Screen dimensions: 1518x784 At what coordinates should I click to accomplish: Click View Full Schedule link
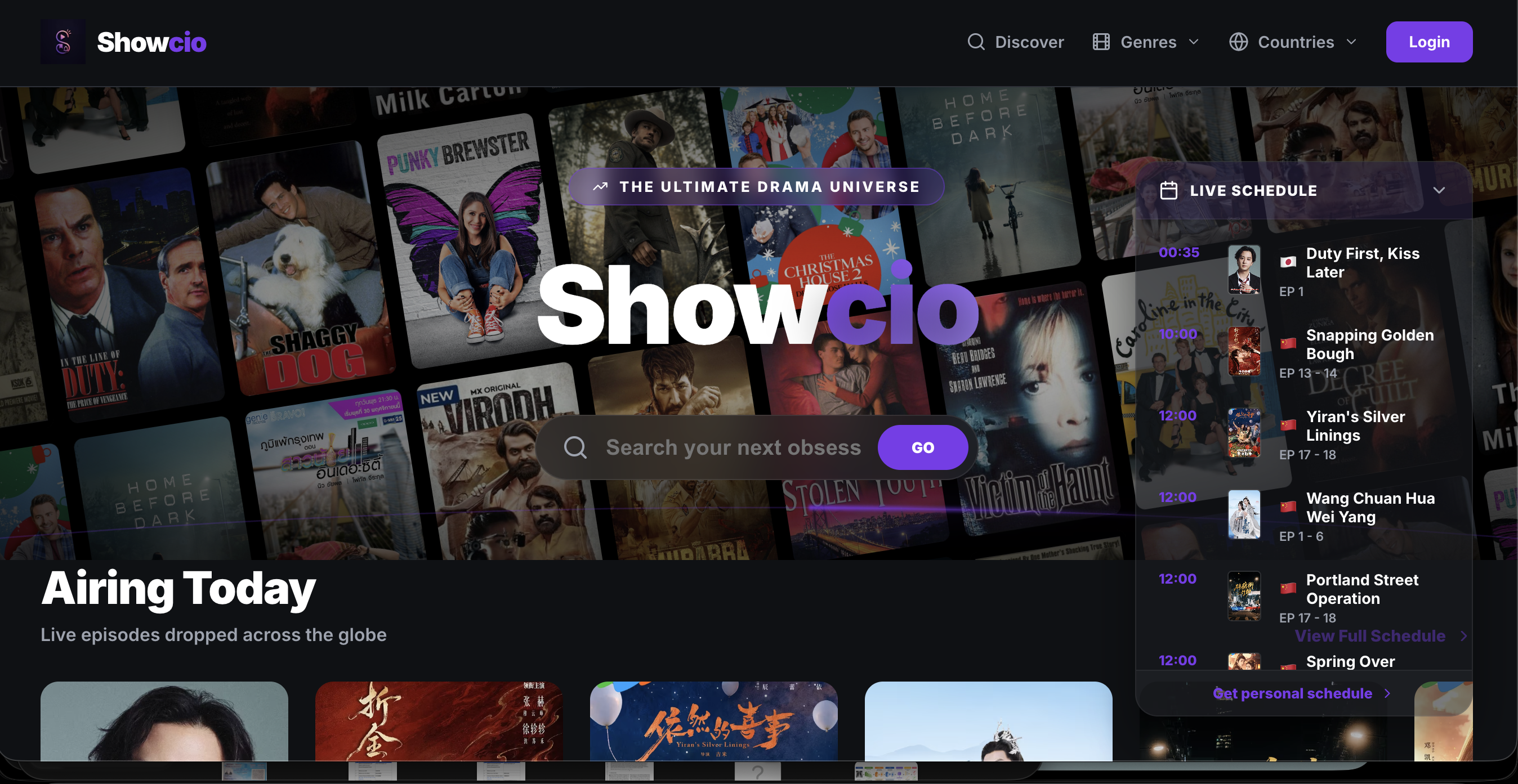tap(1369, 635)
